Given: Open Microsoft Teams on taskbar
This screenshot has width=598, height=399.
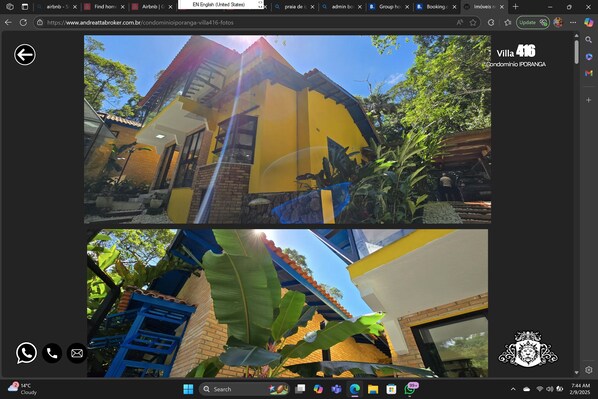Looking at the screenshot, I should click(336, 389).
